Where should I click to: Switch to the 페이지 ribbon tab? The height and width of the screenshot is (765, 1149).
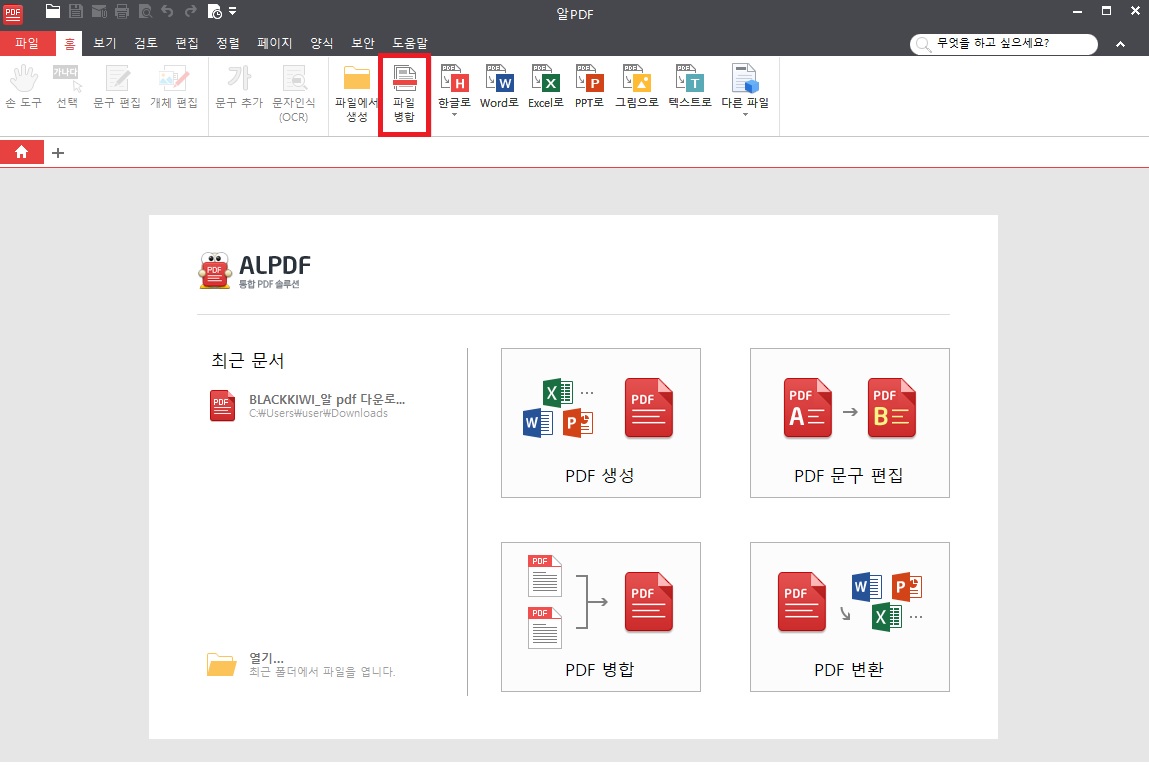[275, 43]
